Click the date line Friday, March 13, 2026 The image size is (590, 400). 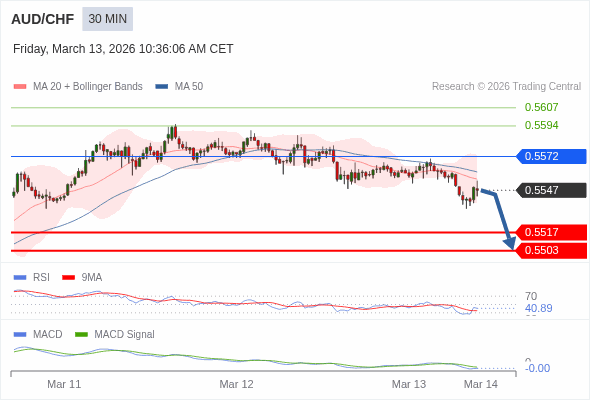click(123, 49)
